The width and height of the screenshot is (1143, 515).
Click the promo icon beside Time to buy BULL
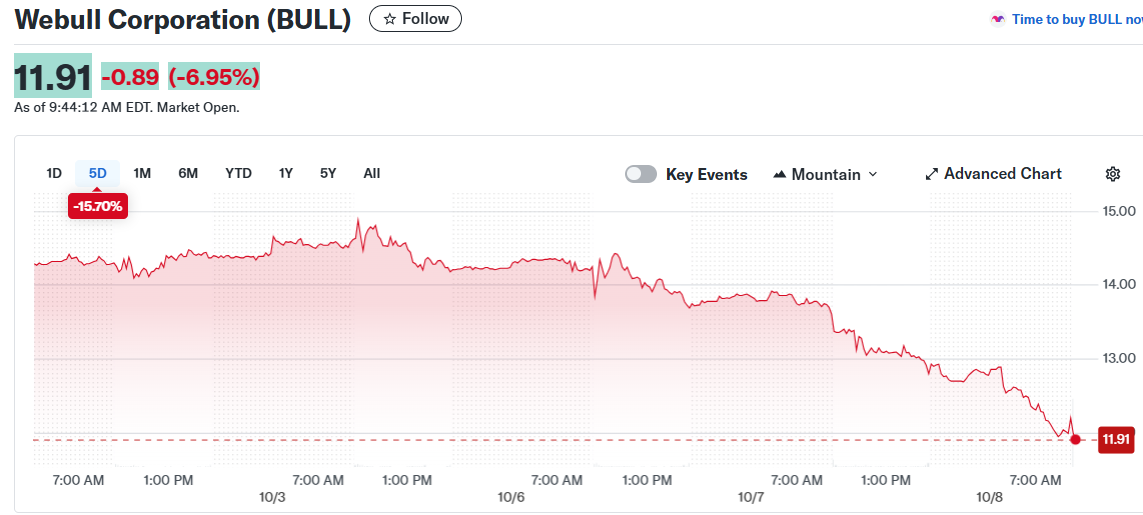click(997, 19)
